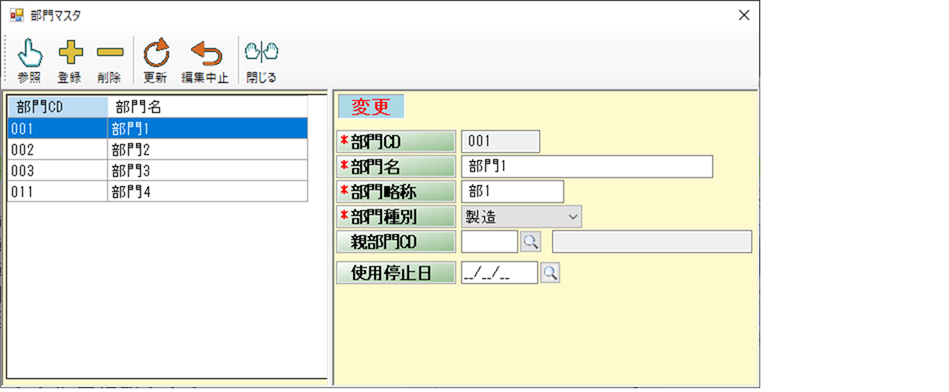Click the 部門種別 field label
Viewport: 949px width, 392px height.
(396, 217)
